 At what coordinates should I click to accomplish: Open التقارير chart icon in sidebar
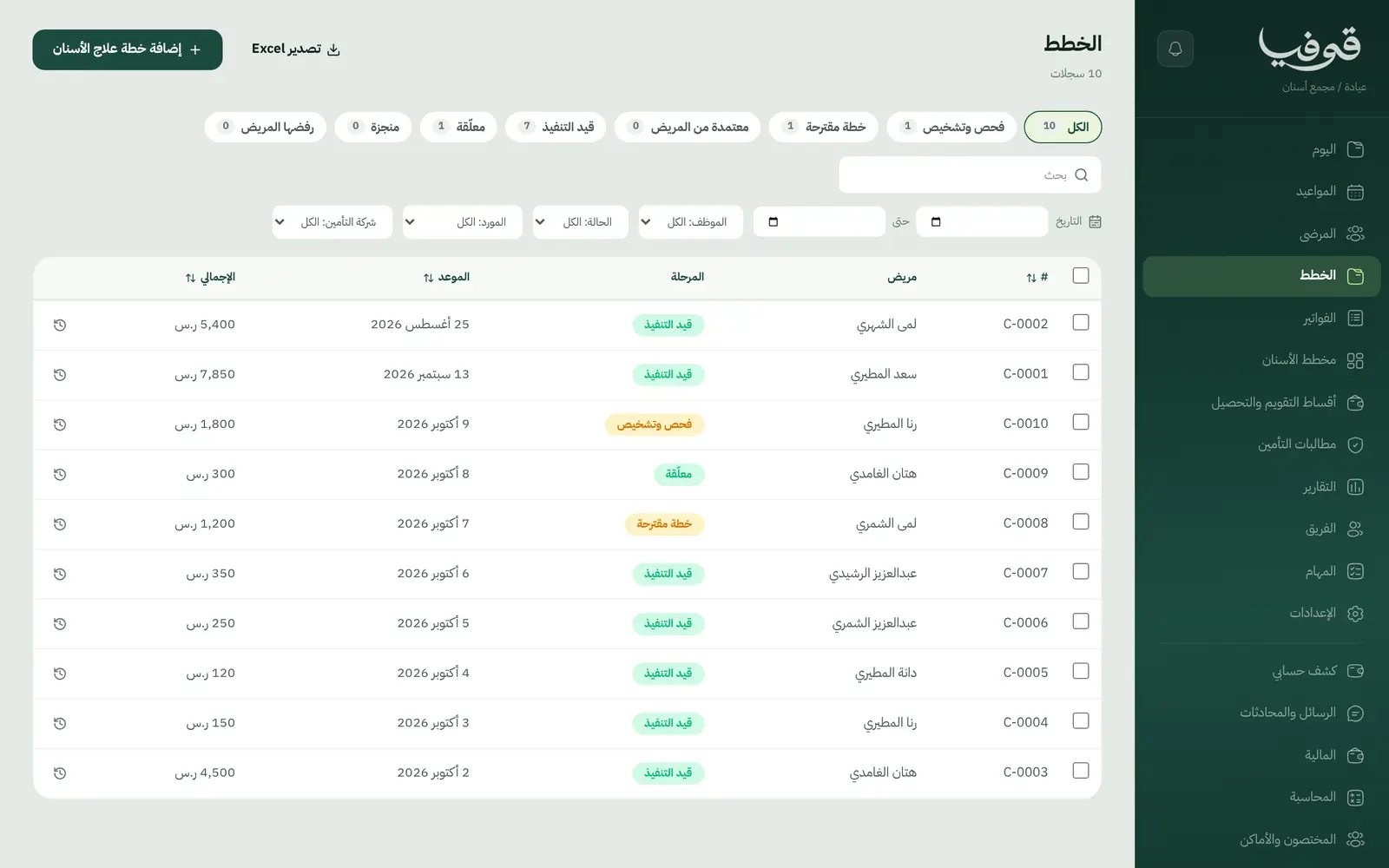pos(1355,487)
